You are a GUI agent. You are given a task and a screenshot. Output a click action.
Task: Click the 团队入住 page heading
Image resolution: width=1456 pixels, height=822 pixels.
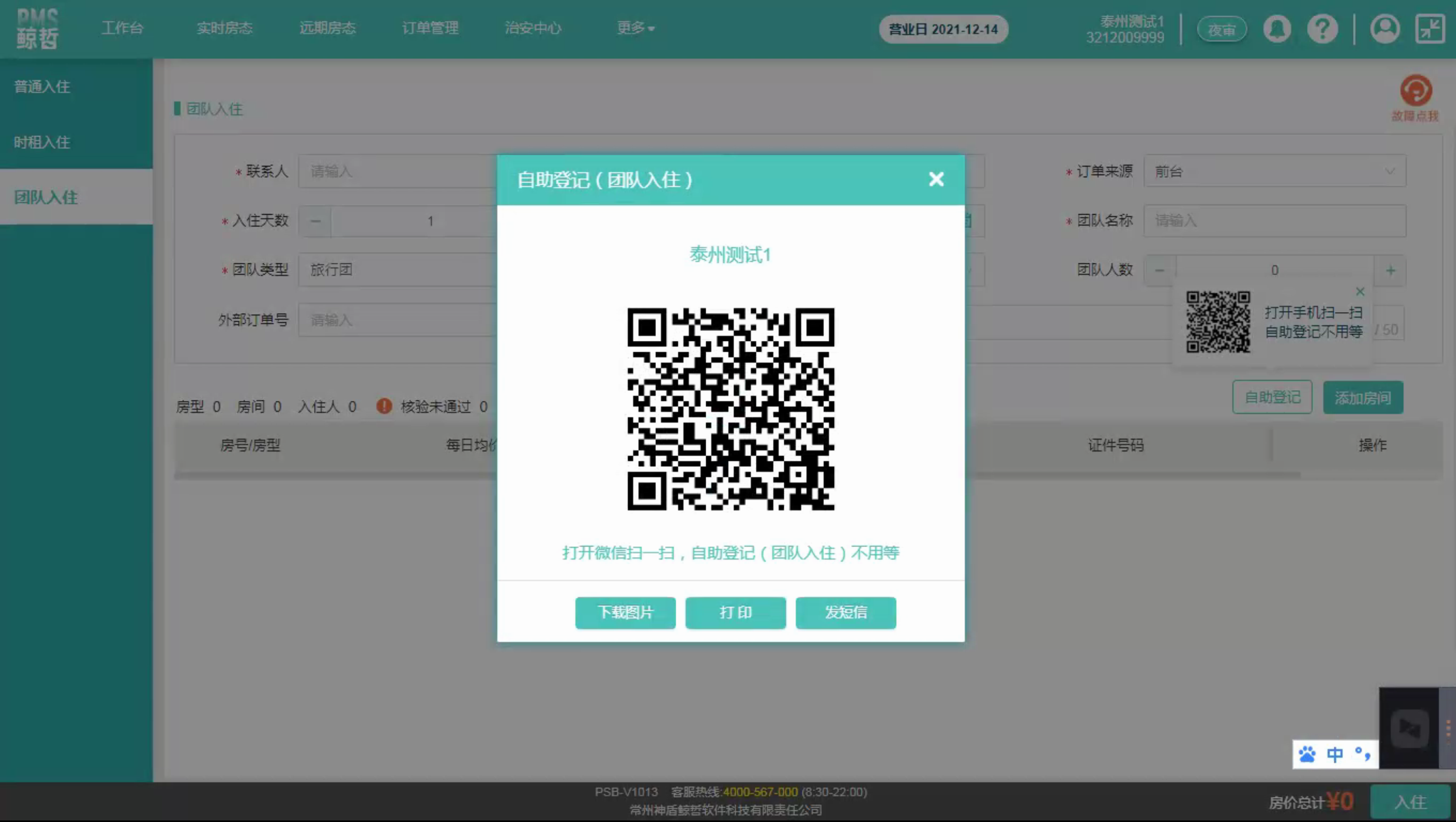tap(214, 109)
